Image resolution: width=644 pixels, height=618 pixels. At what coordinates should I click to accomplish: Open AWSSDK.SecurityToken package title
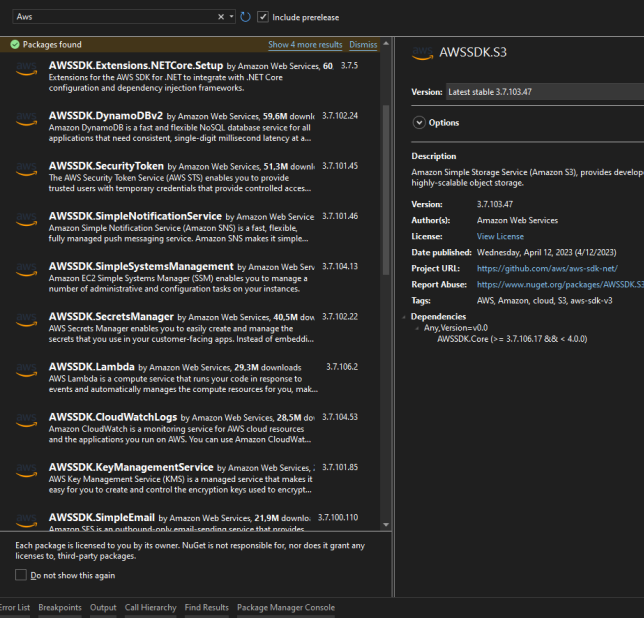tap(106, 165)
